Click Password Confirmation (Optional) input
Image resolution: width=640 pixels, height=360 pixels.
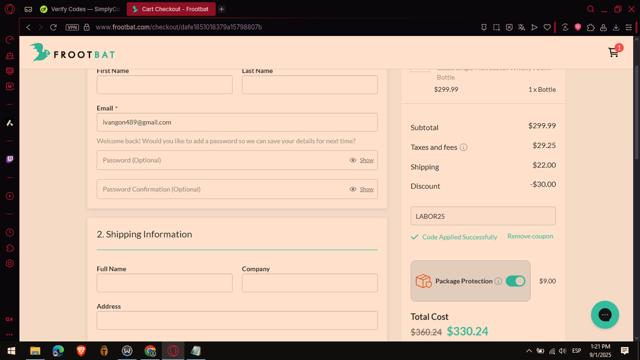tap(237, 189)
